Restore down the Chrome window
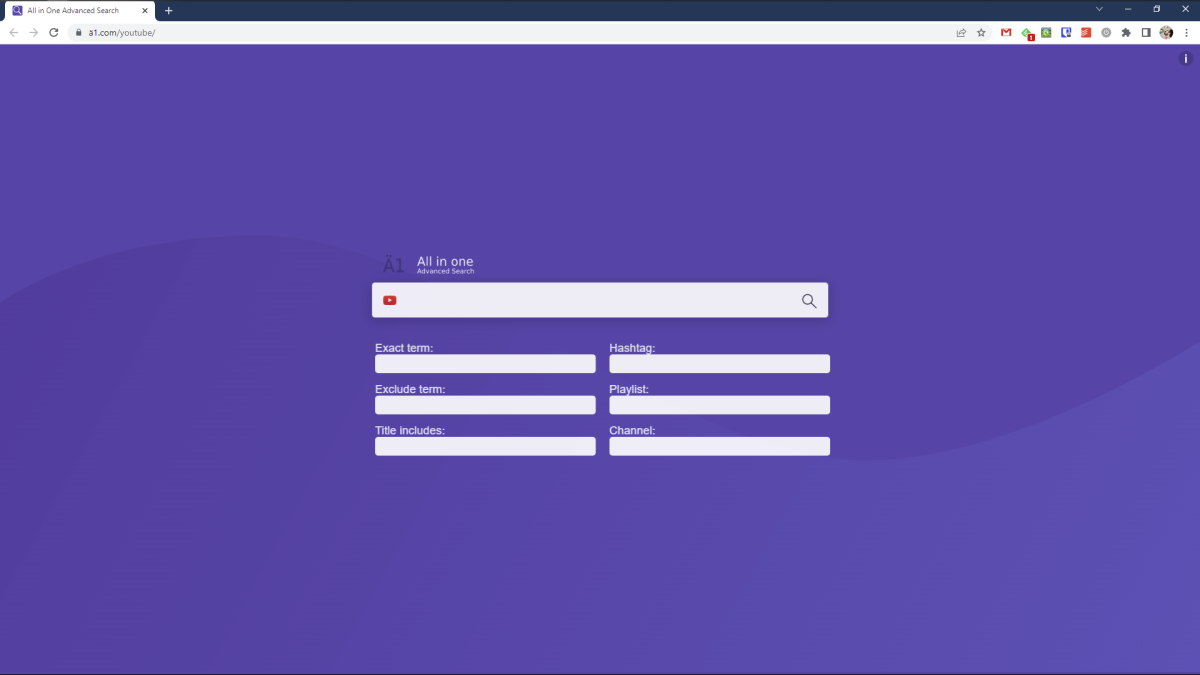Image resolution: width=1200 pixels, height=675 pixels. coord(1157,9)
